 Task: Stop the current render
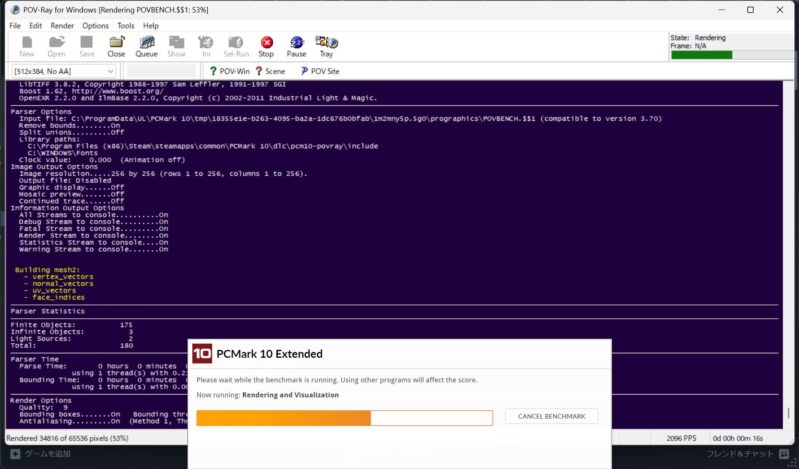[x=266, y=46]
